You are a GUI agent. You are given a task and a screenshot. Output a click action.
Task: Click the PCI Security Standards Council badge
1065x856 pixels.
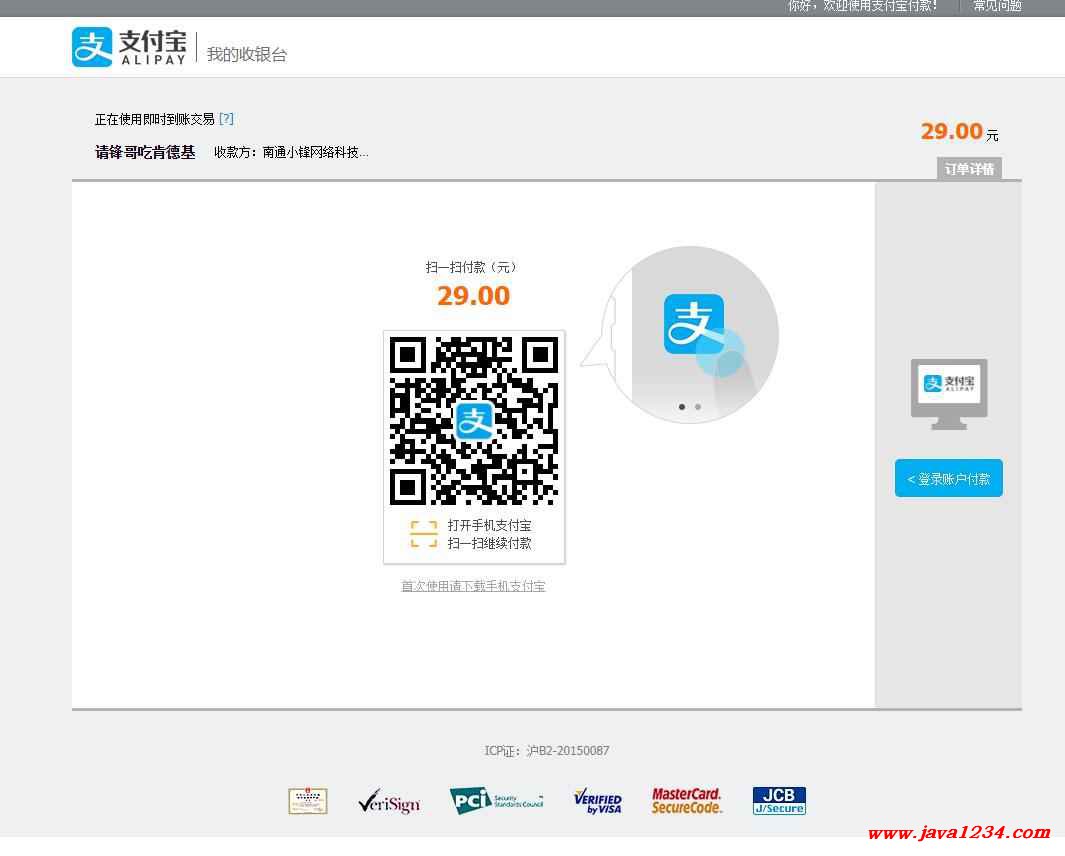click(497, 800)
